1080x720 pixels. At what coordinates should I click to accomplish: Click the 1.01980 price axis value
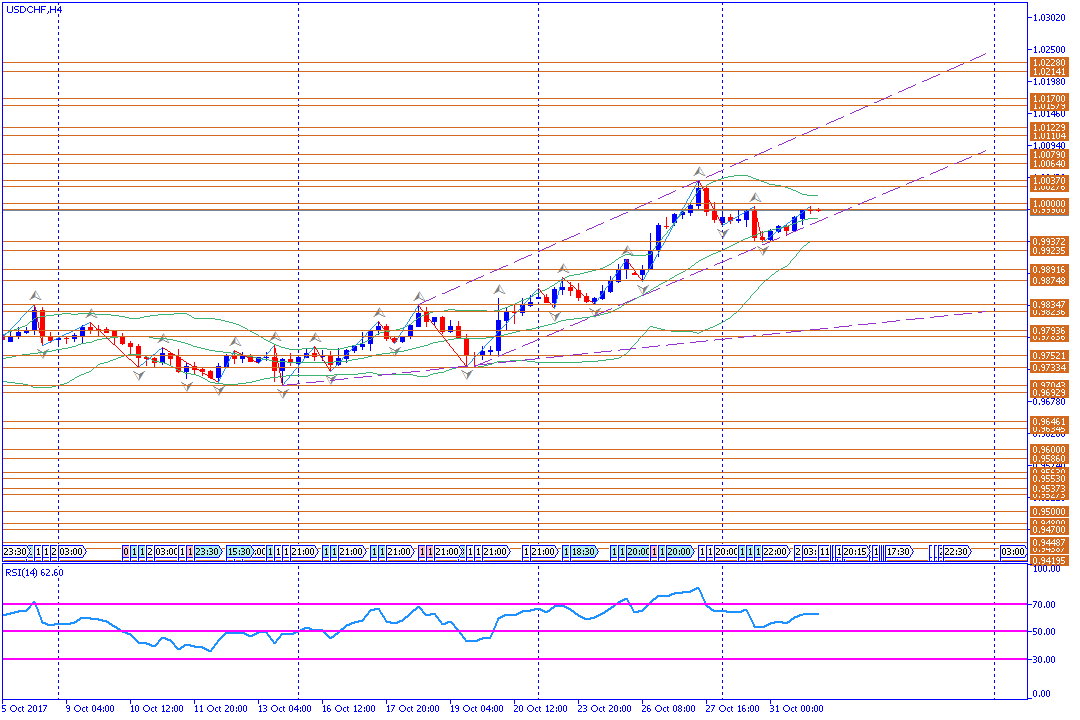click(x=1049, y=82)
